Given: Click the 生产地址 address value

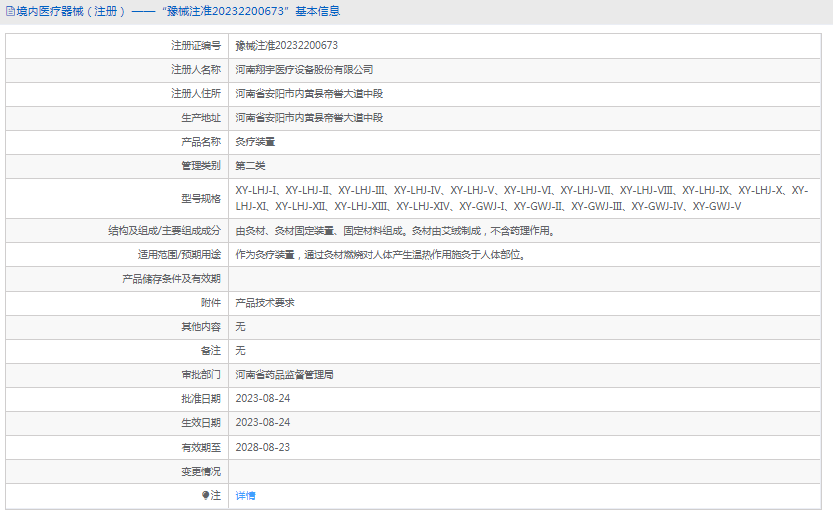Looking at the screenshot, I should click(309, 117).
